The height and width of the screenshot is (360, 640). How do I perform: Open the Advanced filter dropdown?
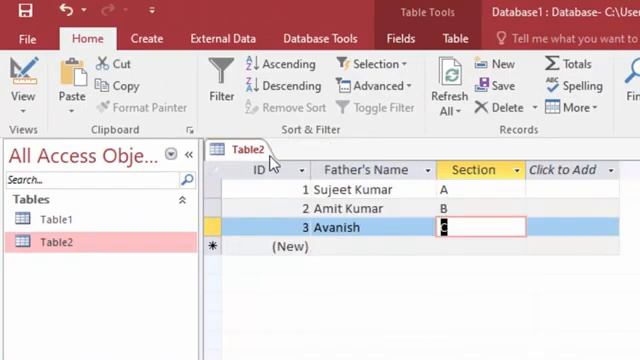[x=374, y=86]
